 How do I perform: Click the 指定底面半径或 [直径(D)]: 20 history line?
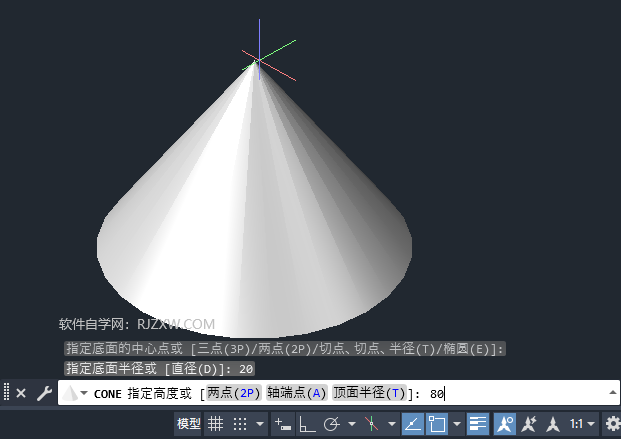coord(159,369)
